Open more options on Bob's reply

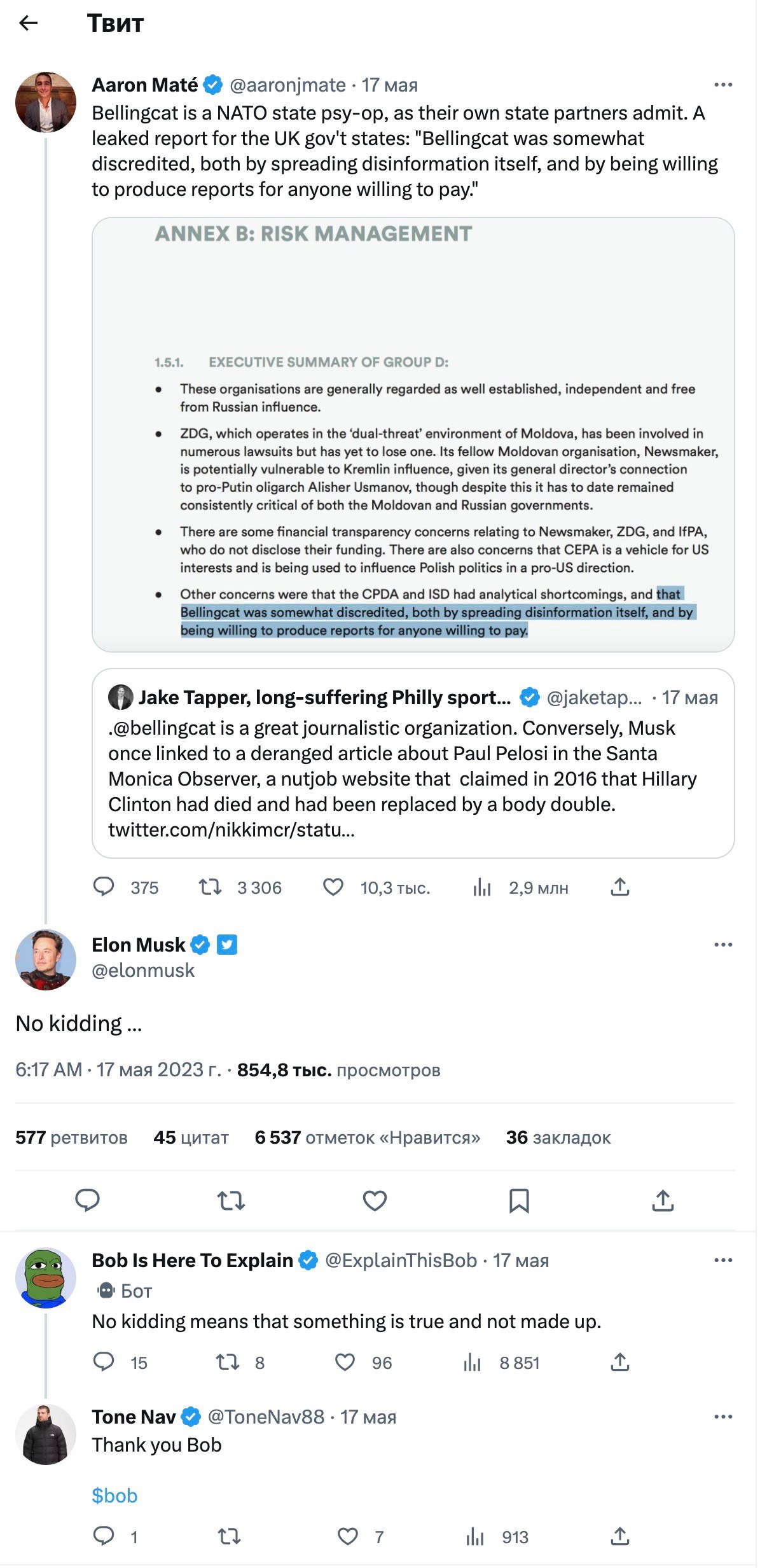pyautogui.click(x=723, y=1260)
